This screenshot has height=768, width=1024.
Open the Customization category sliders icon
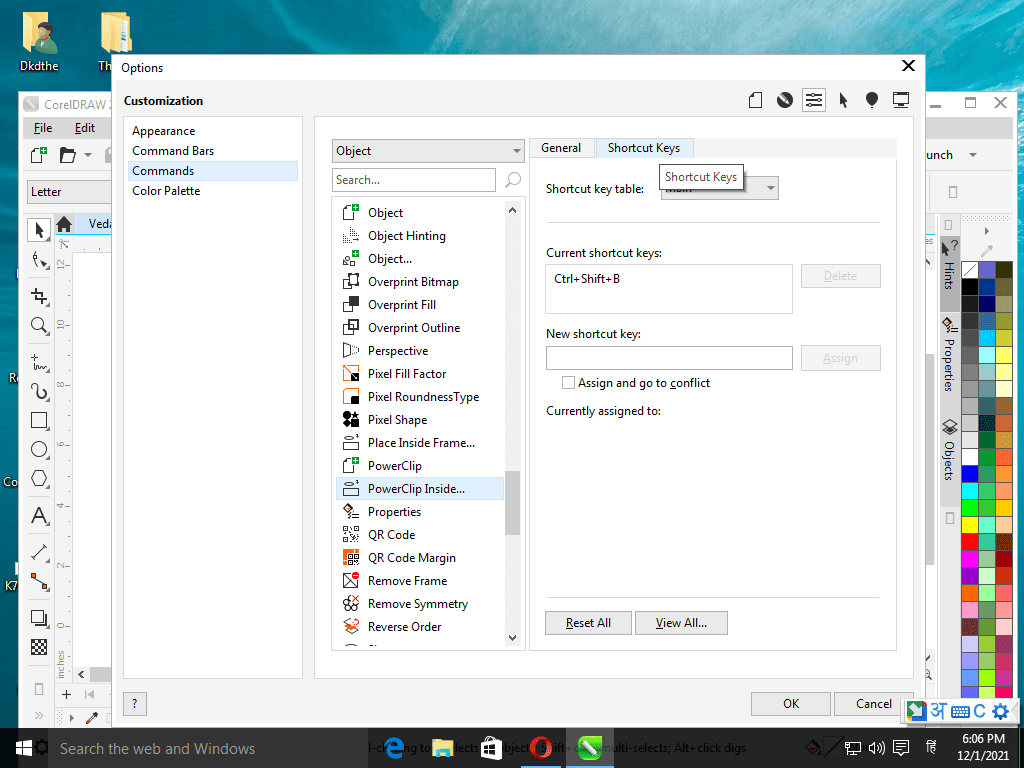[814, 100]
